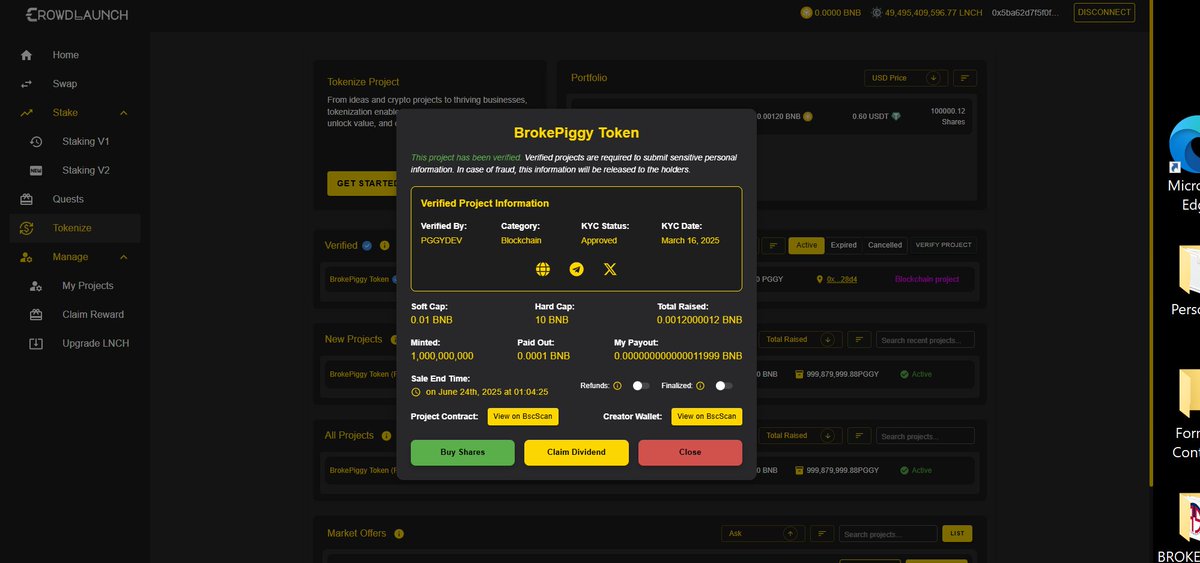The image size is (1200, 563).
Task: Click the Claim Dividend button
Action: (x=576, y=452)
